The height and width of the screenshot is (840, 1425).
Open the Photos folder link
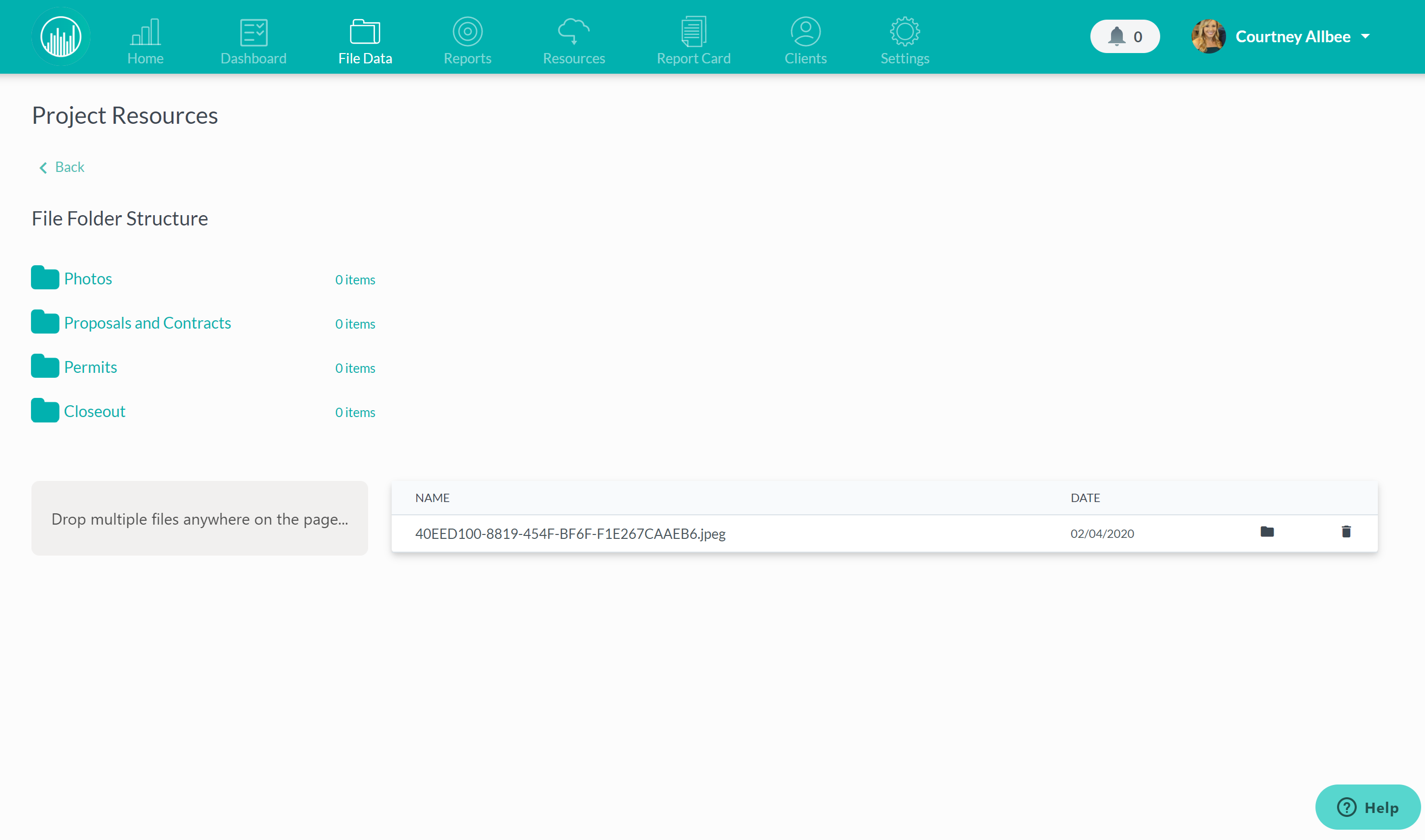pyautogui.click(x=88, y=279)
